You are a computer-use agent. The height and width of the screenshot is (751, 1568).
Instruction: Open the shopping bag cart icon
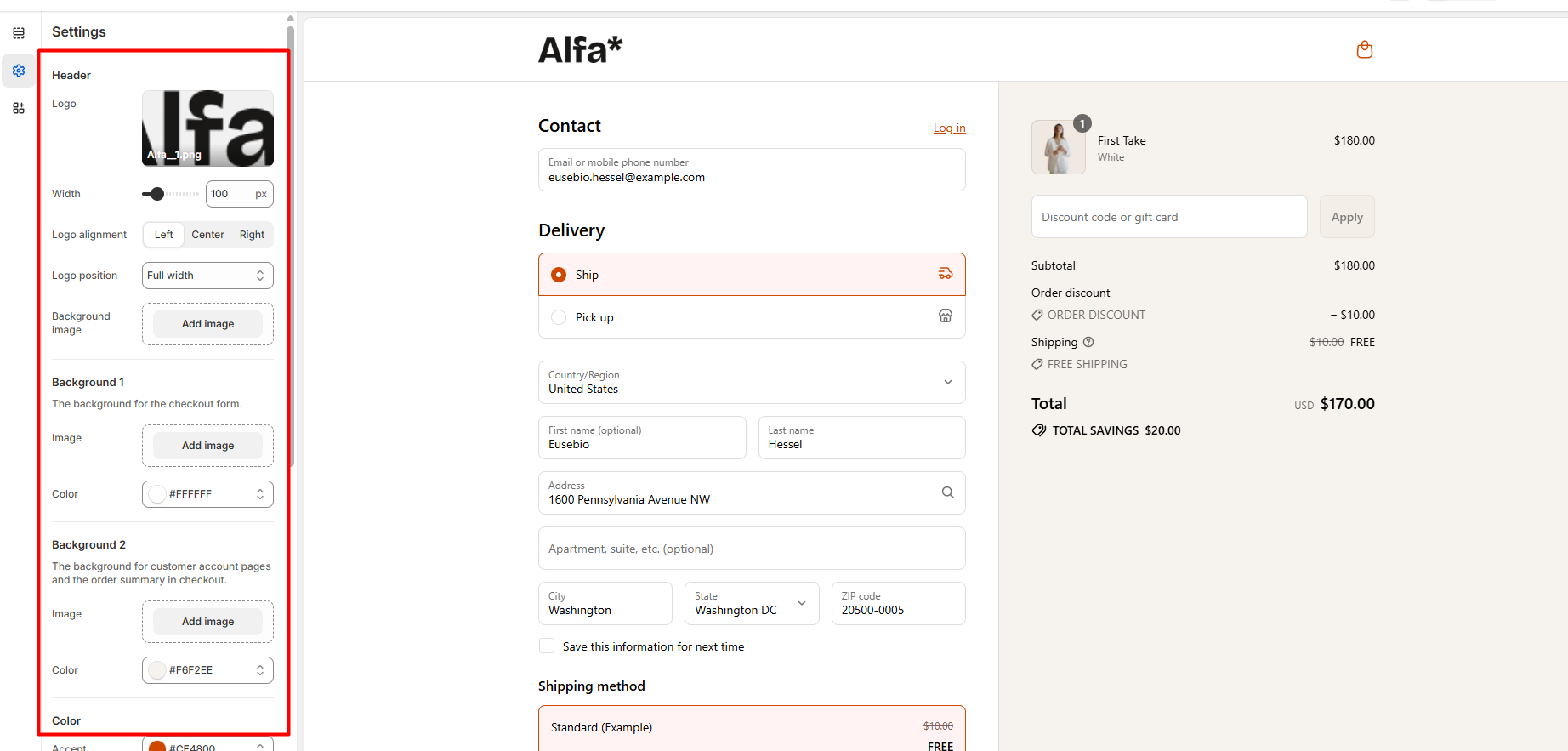pyautogui.click(x=1365, y=49)
